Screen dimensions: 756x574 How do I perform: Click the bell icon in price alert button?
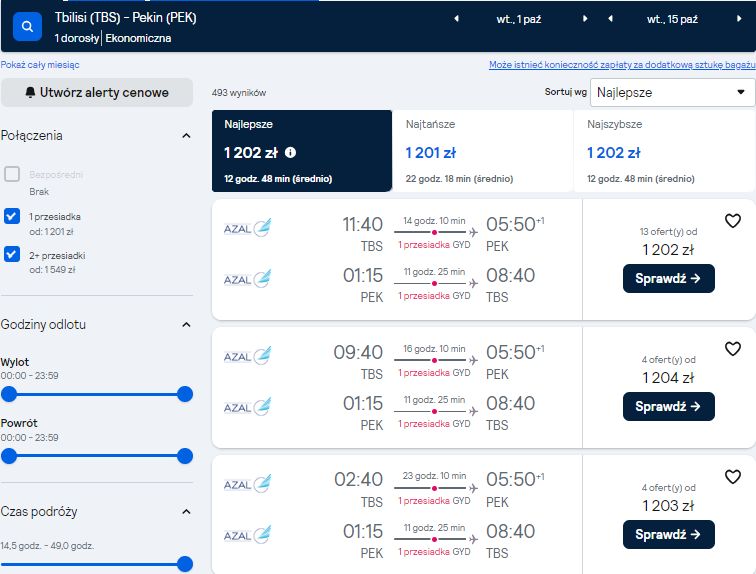point(30,92)
